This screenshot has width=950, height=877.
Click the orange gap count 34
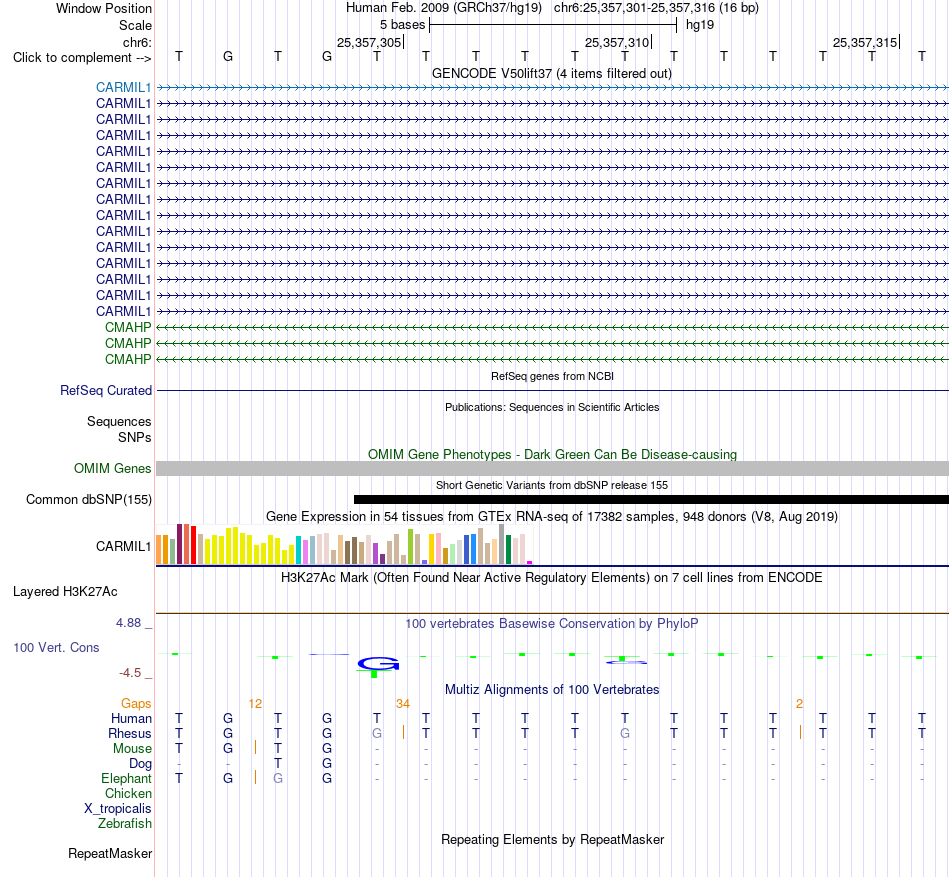403,704
